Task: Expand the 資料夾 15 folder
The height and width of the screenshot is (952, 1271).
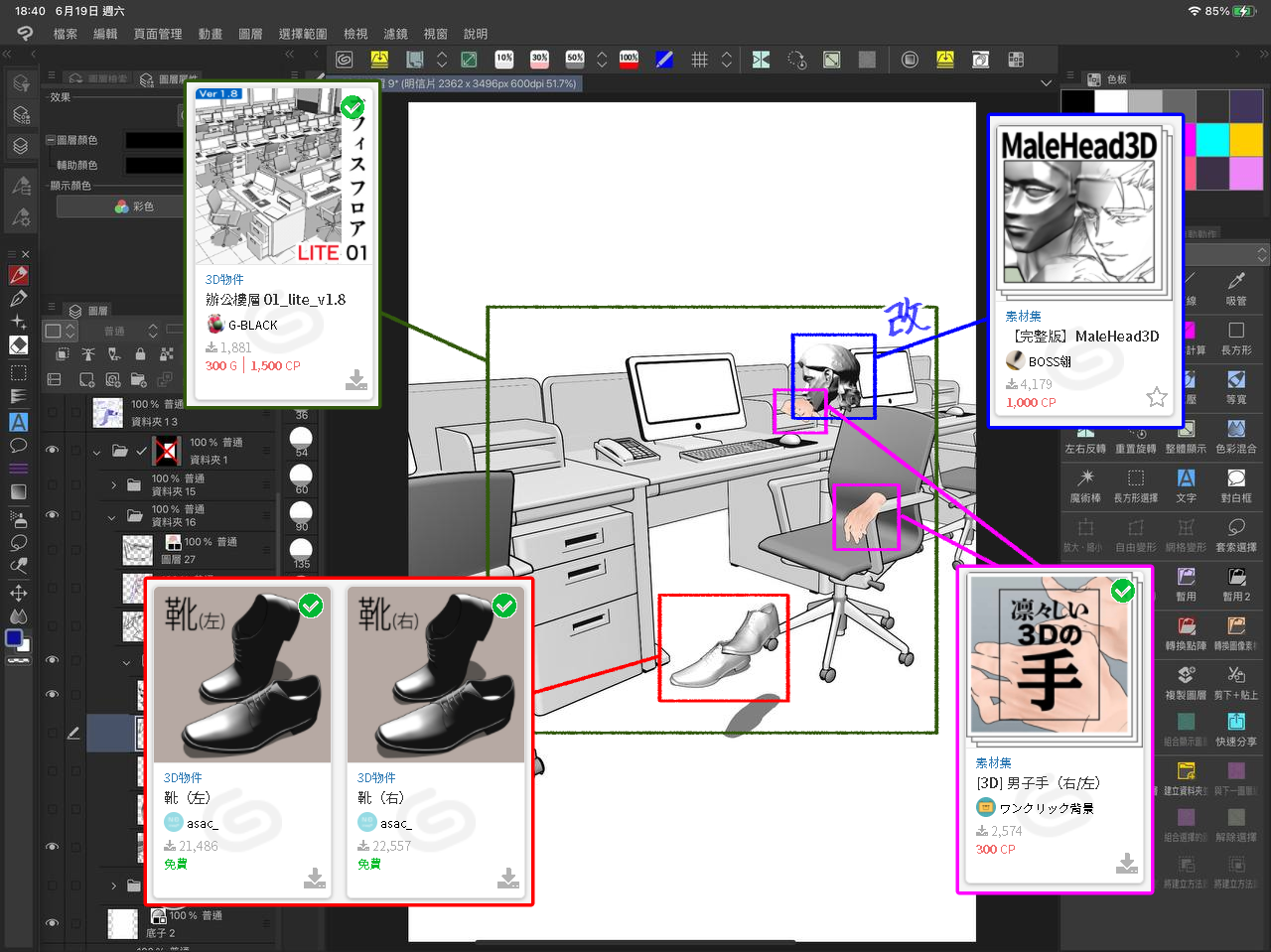Action: point(113,485)
